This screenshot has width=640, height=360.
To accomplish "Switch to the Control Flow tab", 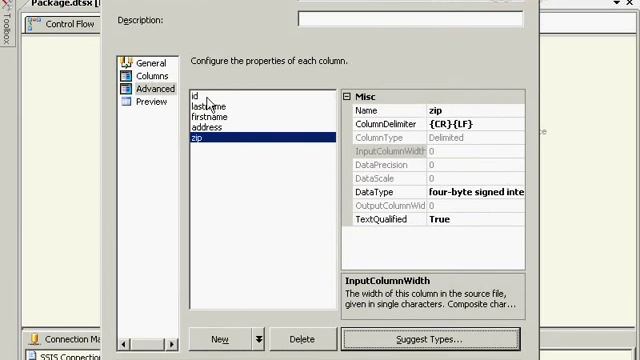I will point(63,24).
